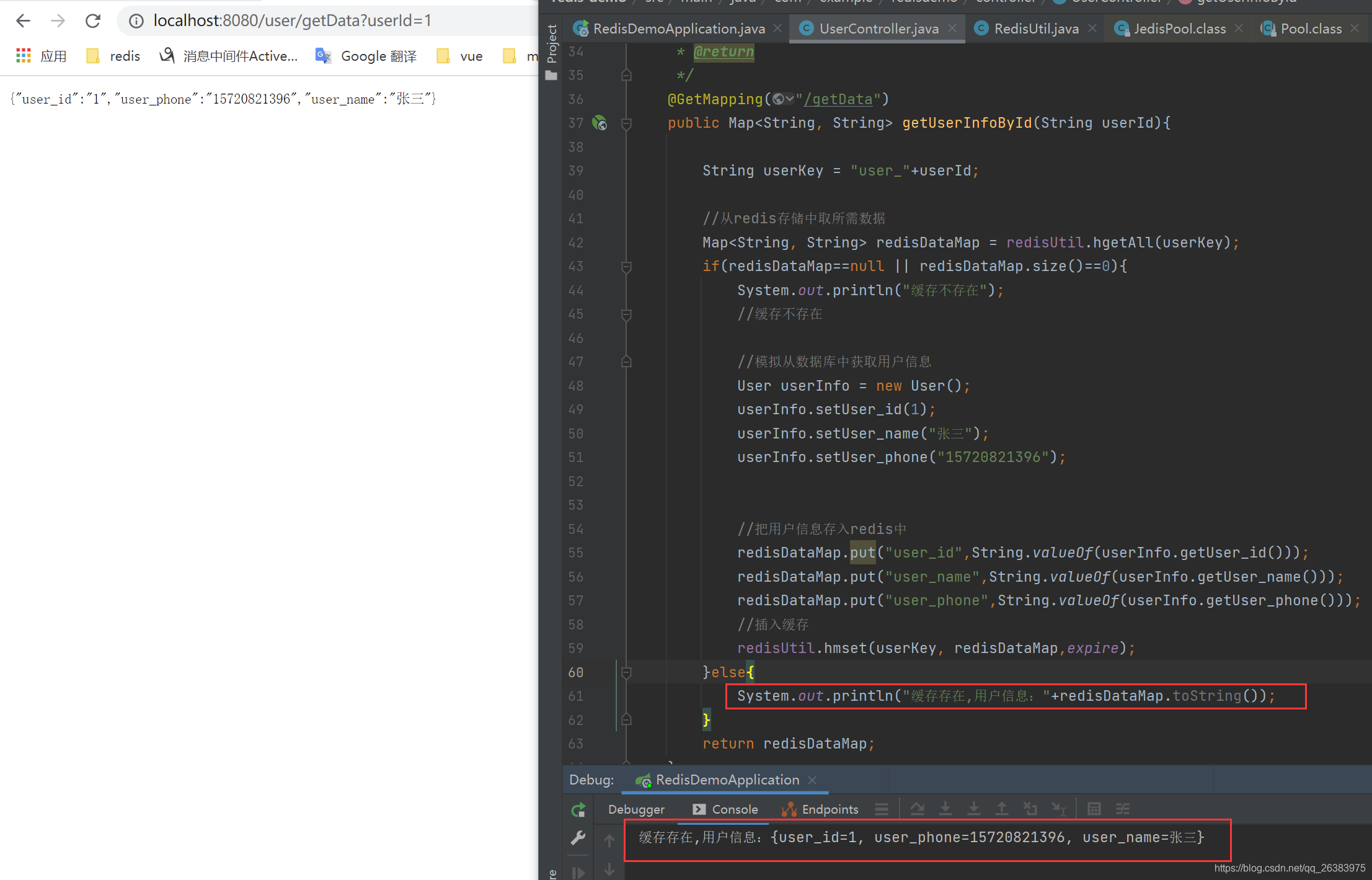Click the Drop Frame icon
1372x880 pixels.
(1030, 809)
